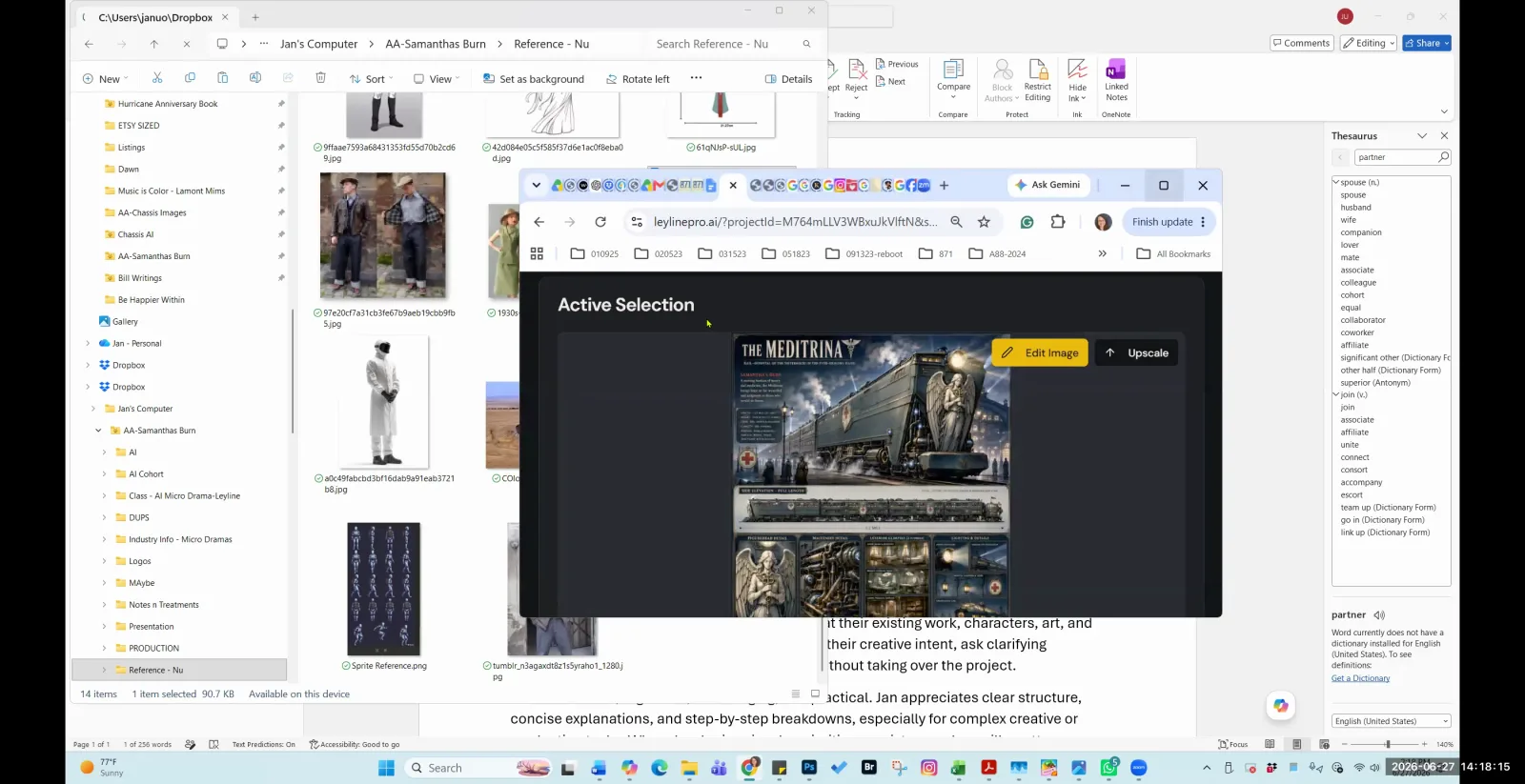This screenshot has height=784, width=1525.
Task: Bookmark this page with the star icon
Action: (x=984, y=222)
